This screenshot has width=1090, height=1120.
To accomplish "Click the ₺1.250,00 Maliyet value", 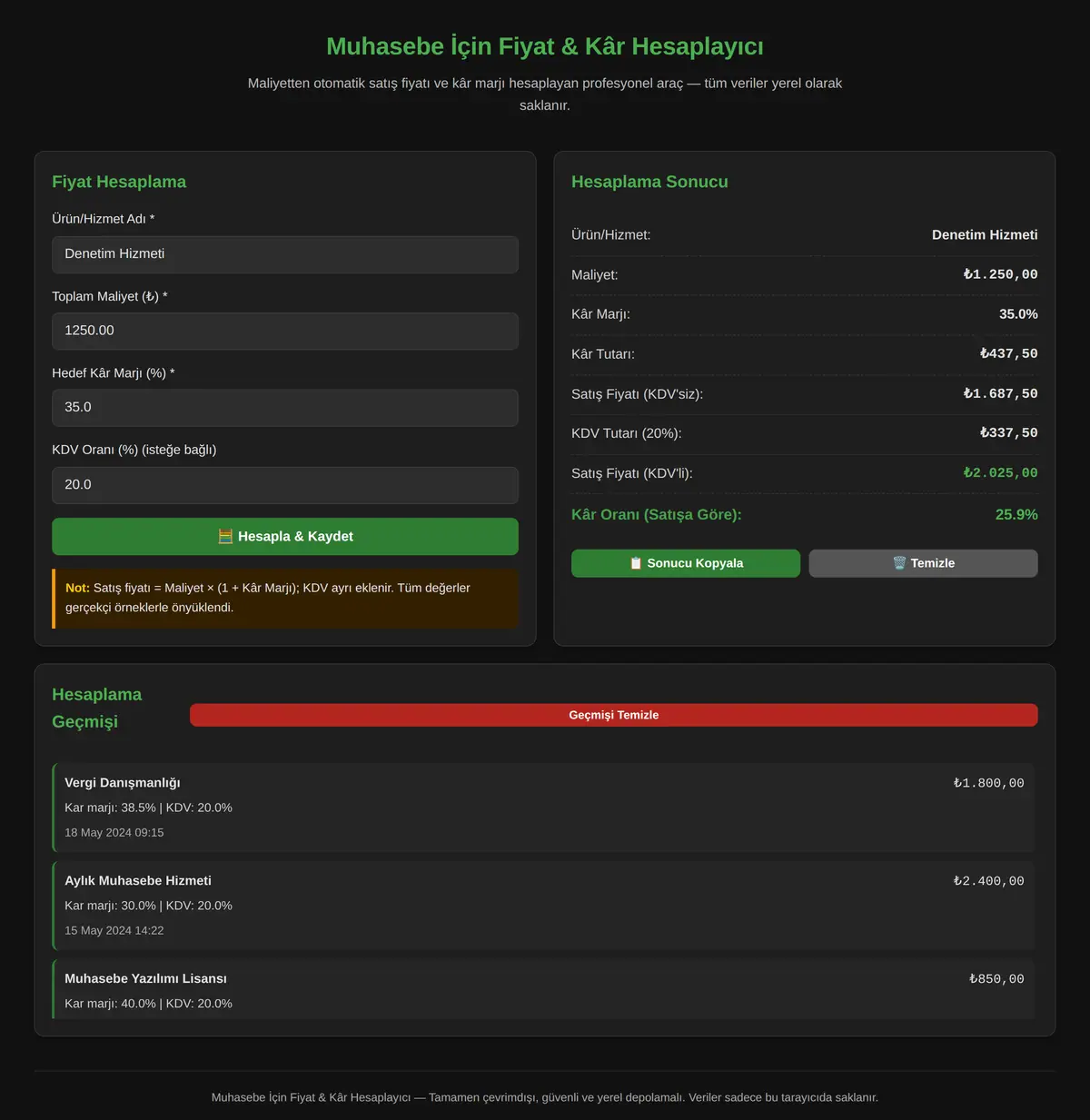I will (x=1000, y=274).
